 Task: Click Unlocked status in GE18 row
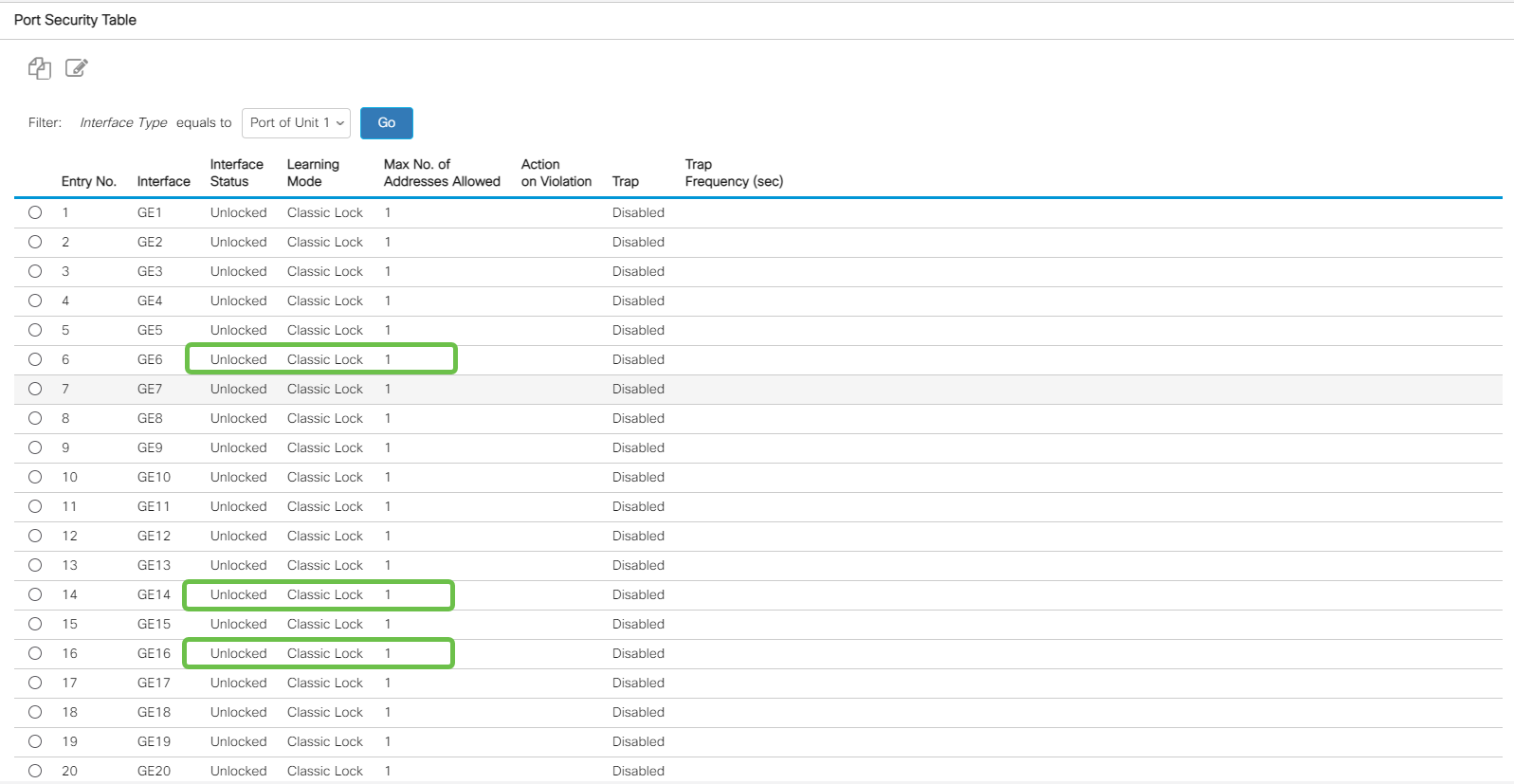[239, 712]
